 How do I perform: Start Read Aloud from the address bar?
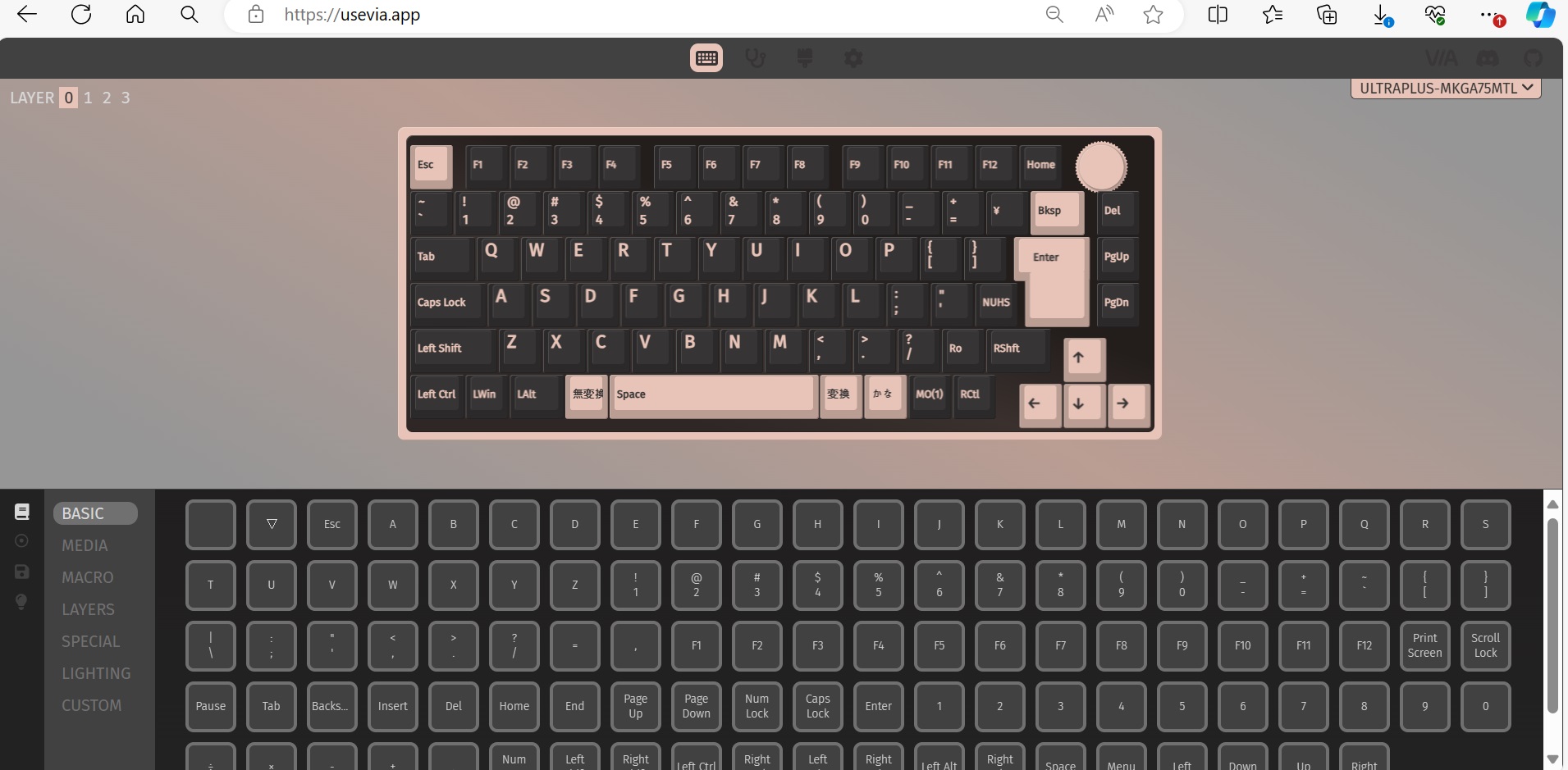point(1104,15)
